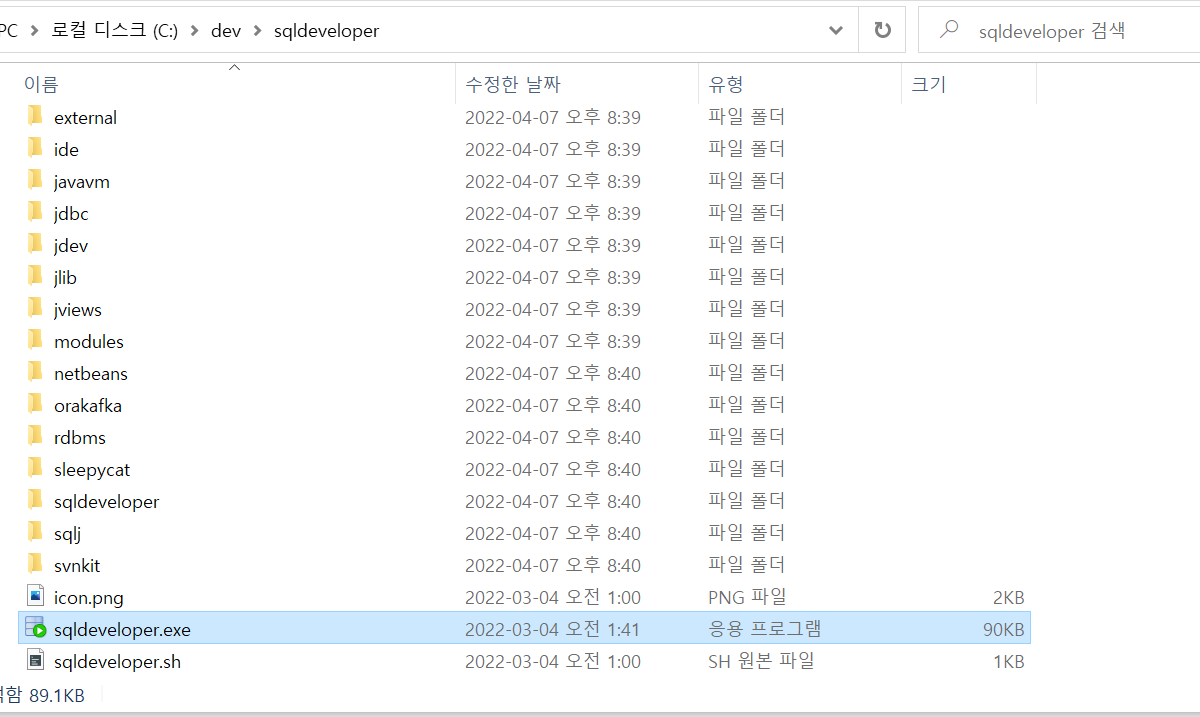
Task: Select the sleepycat file name
Action: (92, 469)
